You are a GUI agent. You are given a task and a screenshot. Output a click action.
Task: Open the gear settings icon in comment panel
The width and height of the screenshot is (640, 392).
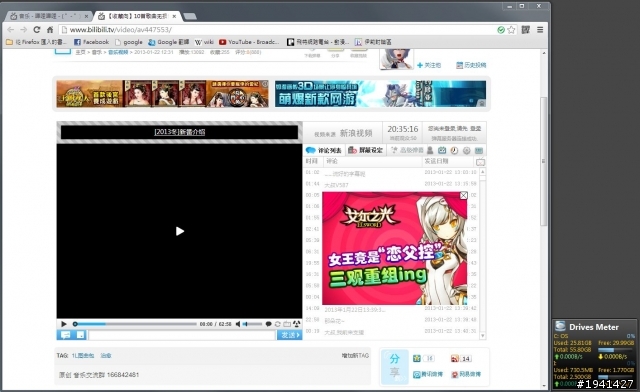click(x=467, y=150)
